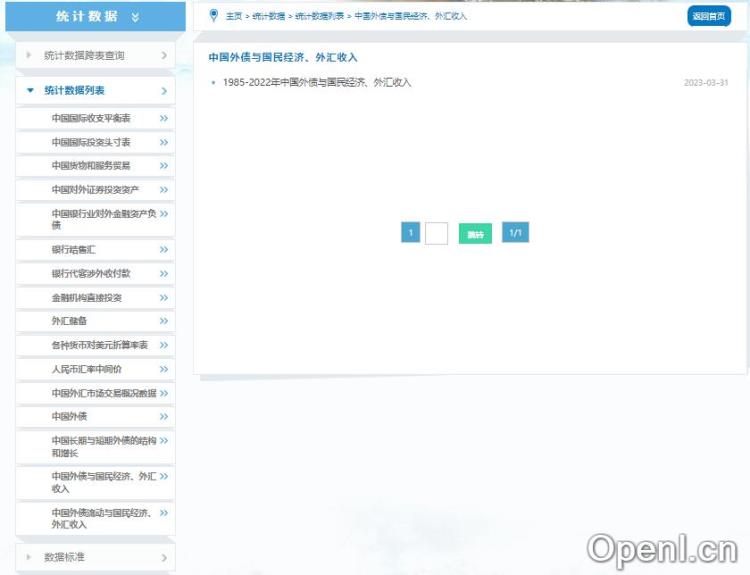The image size is (750, 575).
Task: Collapse the 统计数据 header double-chevron
Action: 135,17
